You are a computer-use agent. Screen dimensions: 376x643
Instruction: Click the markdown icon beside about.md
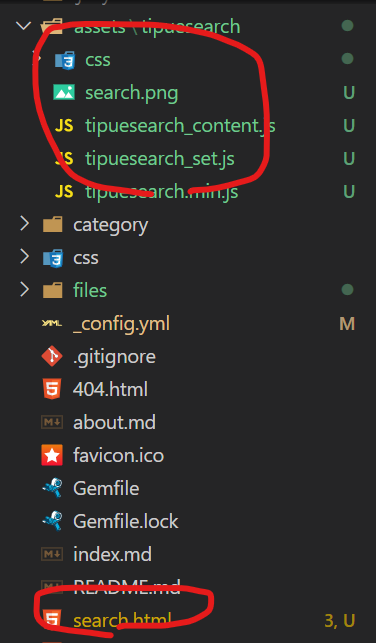[x=52, y=422]
